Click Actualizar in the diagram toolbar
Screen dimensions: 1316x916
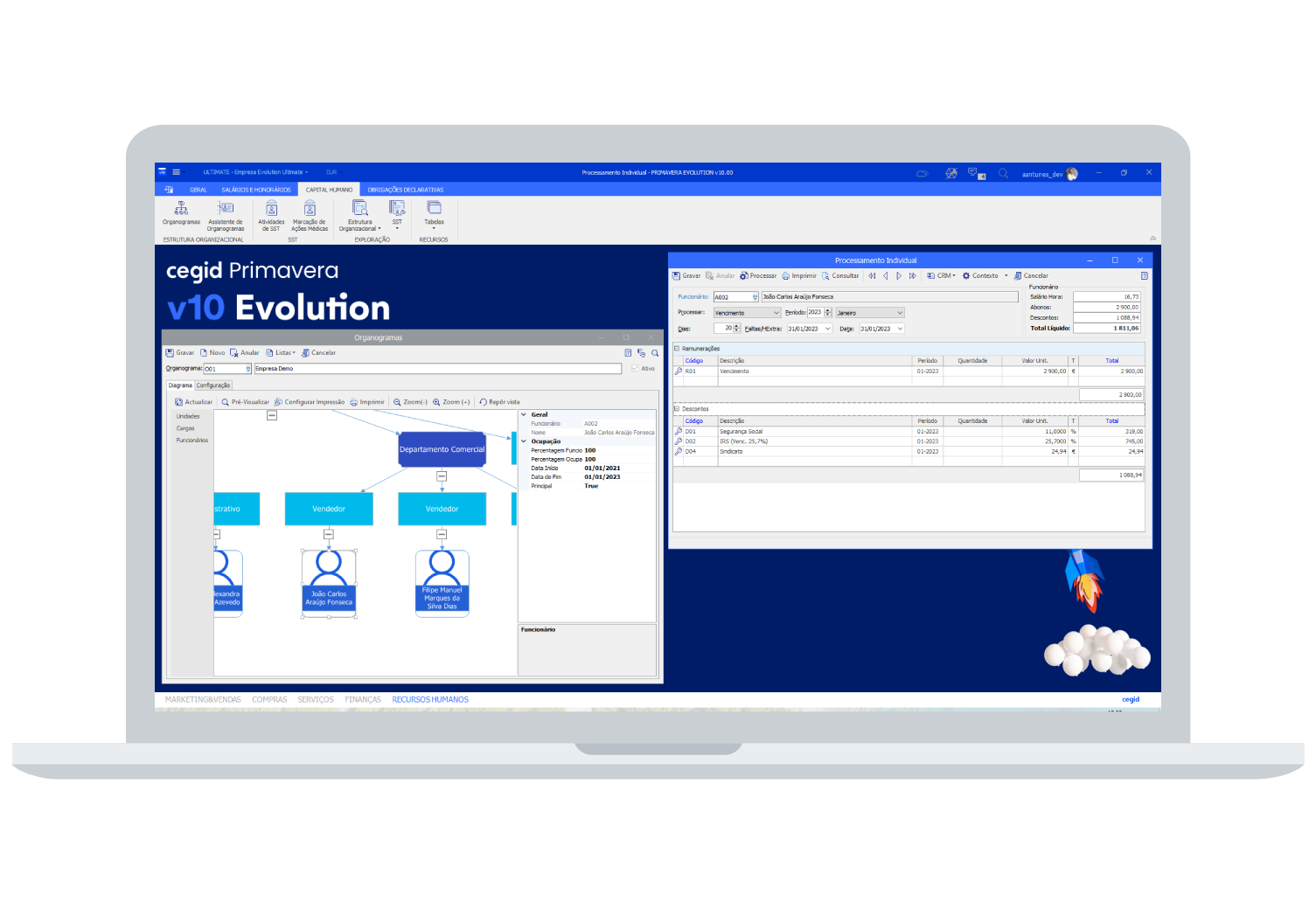click(193, 402)
